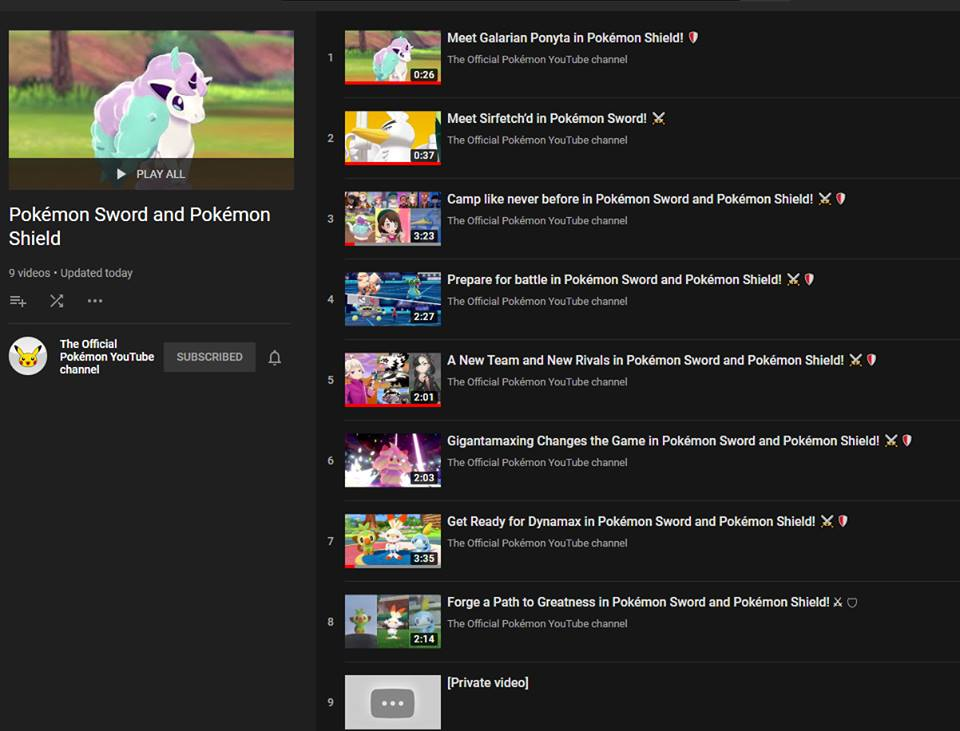Click the [Private video] title text

(x=488, y=683)
